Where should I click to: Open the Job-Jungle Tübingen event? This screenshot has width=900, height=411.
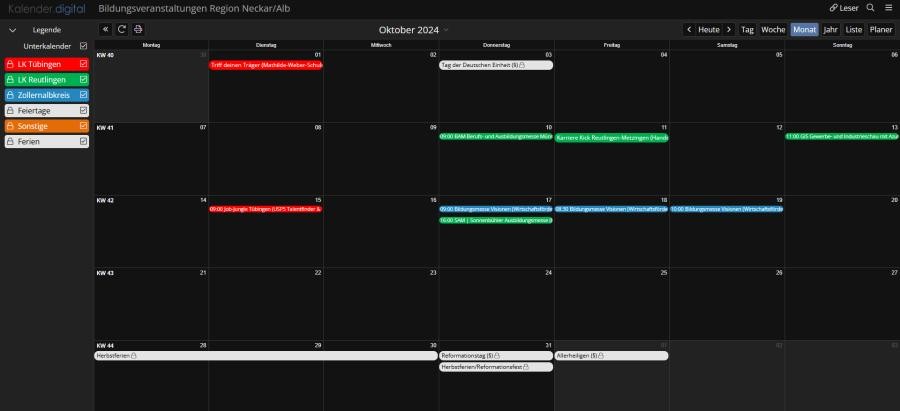click(266, 209)
